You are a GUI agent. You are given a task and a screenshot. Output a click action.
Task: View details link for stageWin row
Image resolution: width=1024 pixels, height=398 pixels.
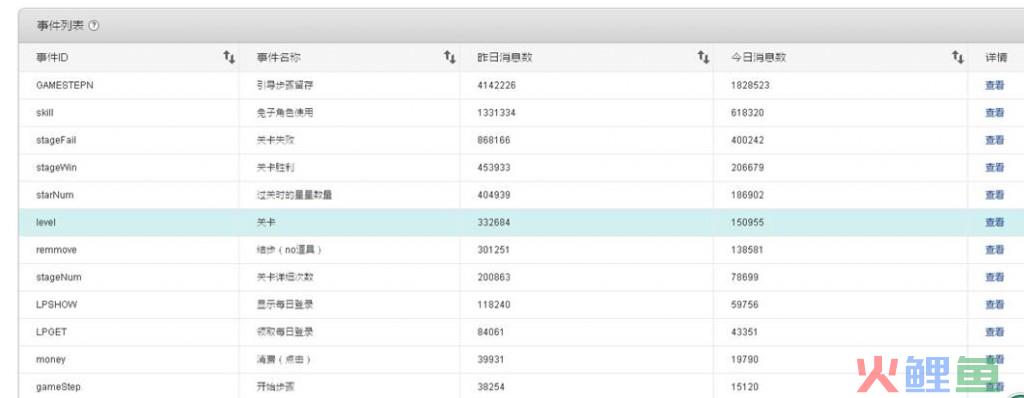click(995, 167)
